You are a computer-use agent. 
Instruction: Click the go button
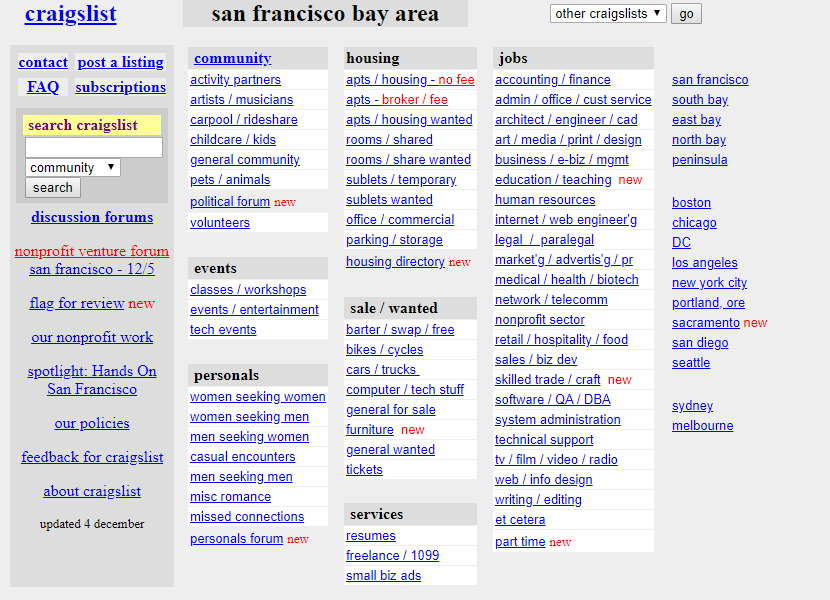click(x=686, y=14)
